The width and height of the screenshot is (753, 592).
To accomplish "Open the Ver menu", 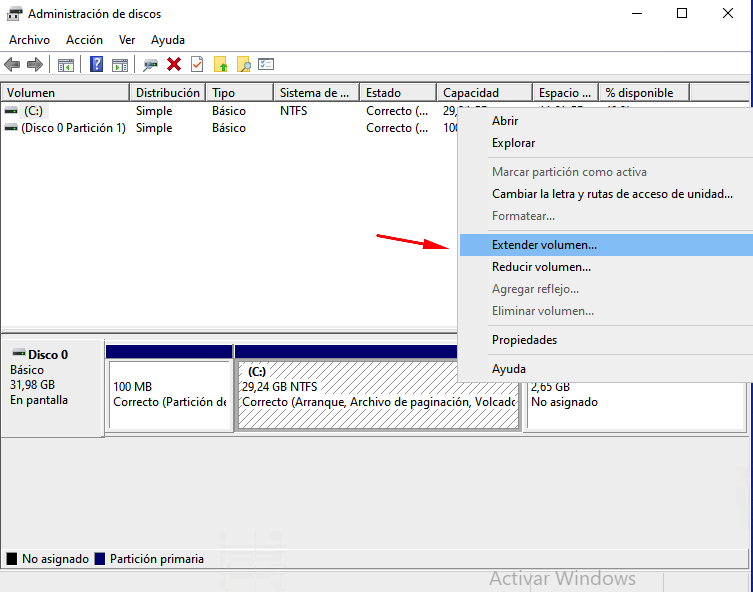I will coord(127,40).
